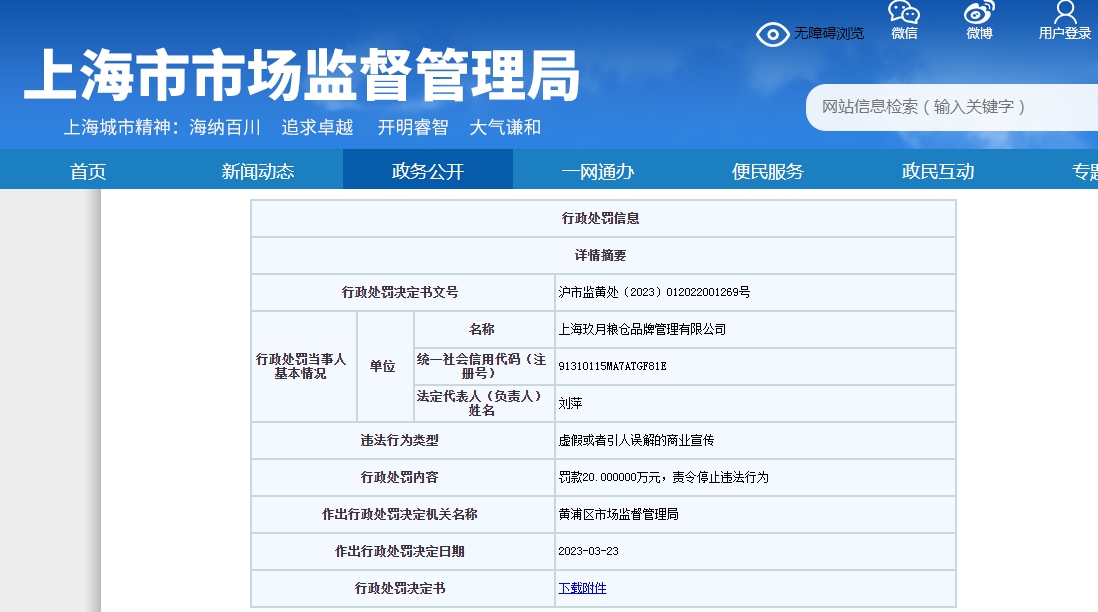Select the decision number 沪市监黄处〔2023〕012022001269号
The height and width of the screenshot is (612, 1098).
tap(654, 292)
